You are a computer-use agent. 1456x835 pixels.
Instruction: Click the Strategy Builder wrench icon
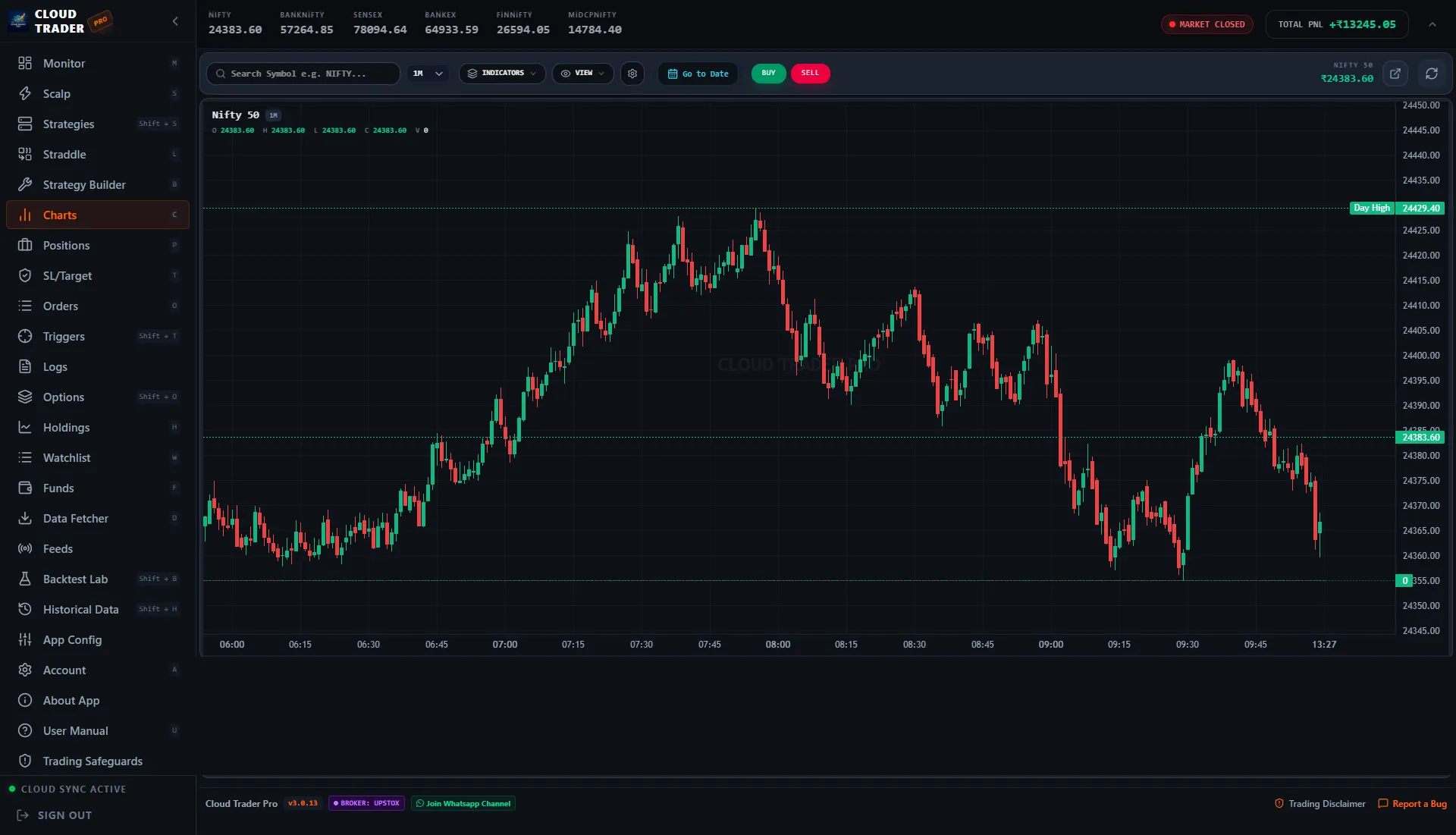click(x=25, y=184)
